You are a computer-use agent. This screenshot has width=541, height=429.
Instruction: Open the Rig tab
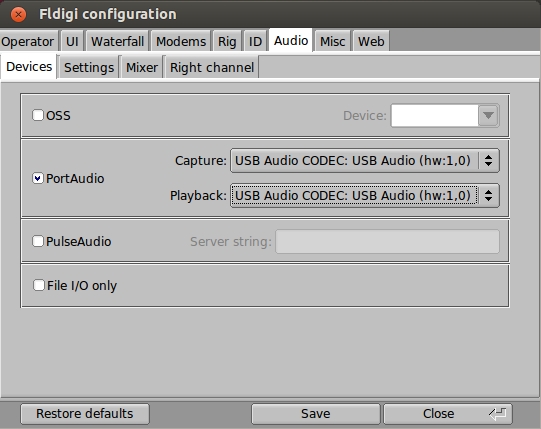tap(227, 41)
